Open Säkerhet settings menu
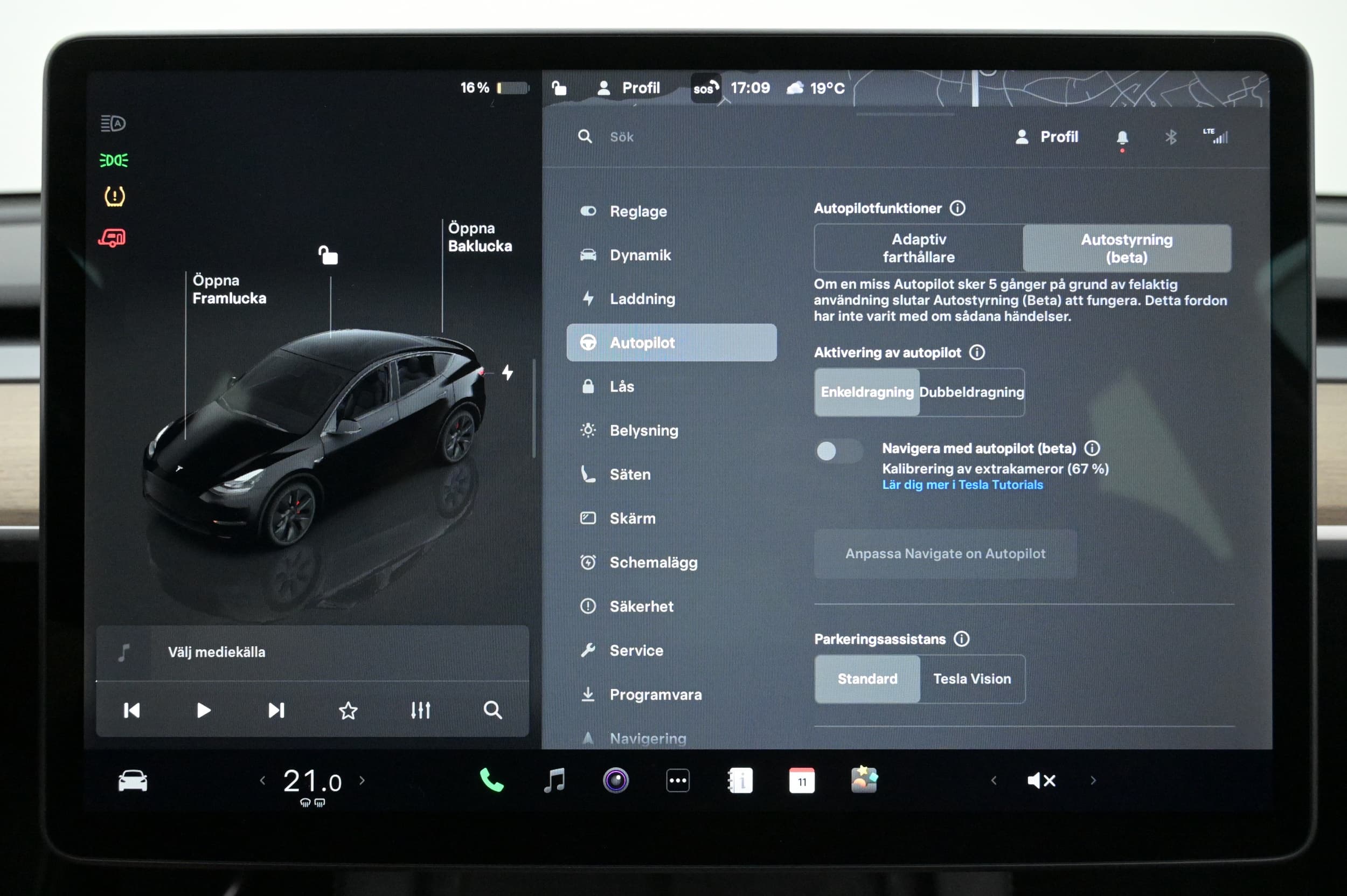1347x896 pixels. [x=671, y=606]
